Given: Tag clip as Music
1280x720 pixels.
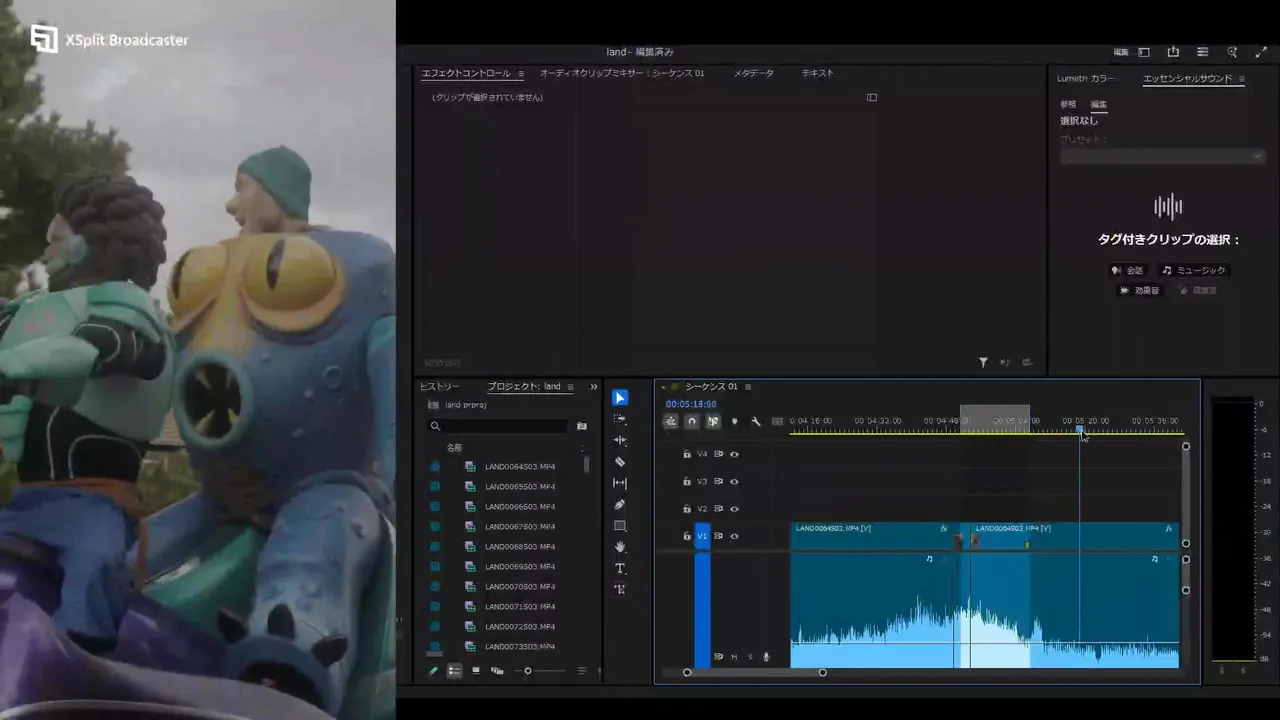Looking at the screenshot, I should 1193,270.
